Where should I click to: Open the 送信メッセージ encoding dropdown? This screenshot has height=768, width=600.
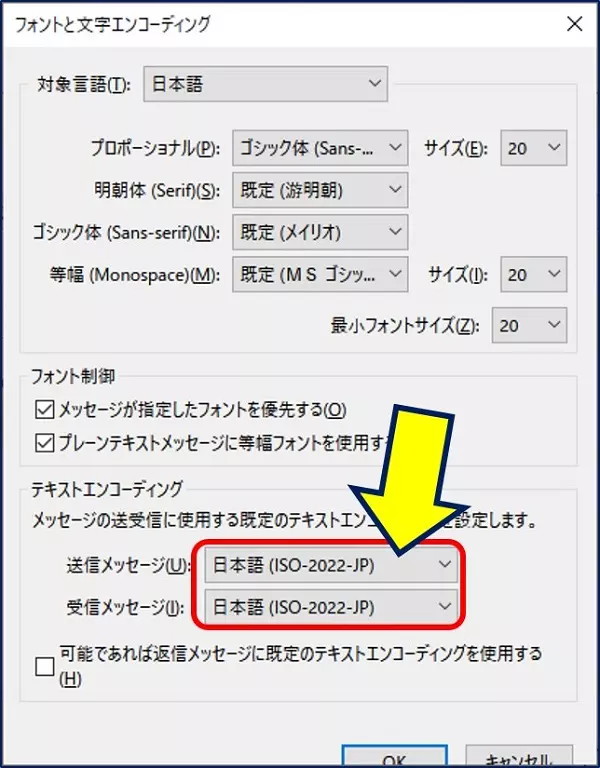[331, 565]
